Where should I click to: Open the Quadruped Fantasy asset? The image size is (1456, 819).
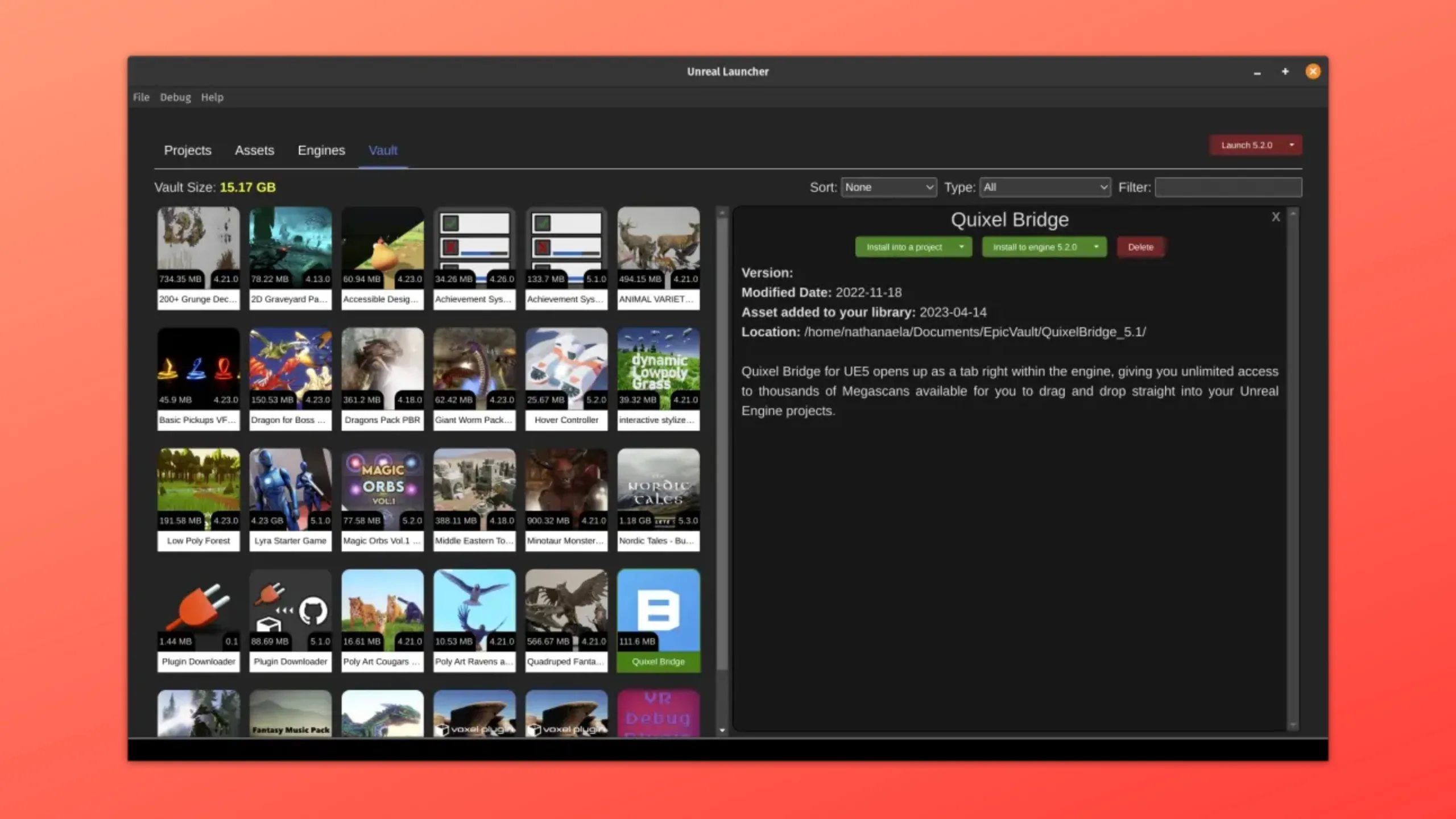(566, 621)
